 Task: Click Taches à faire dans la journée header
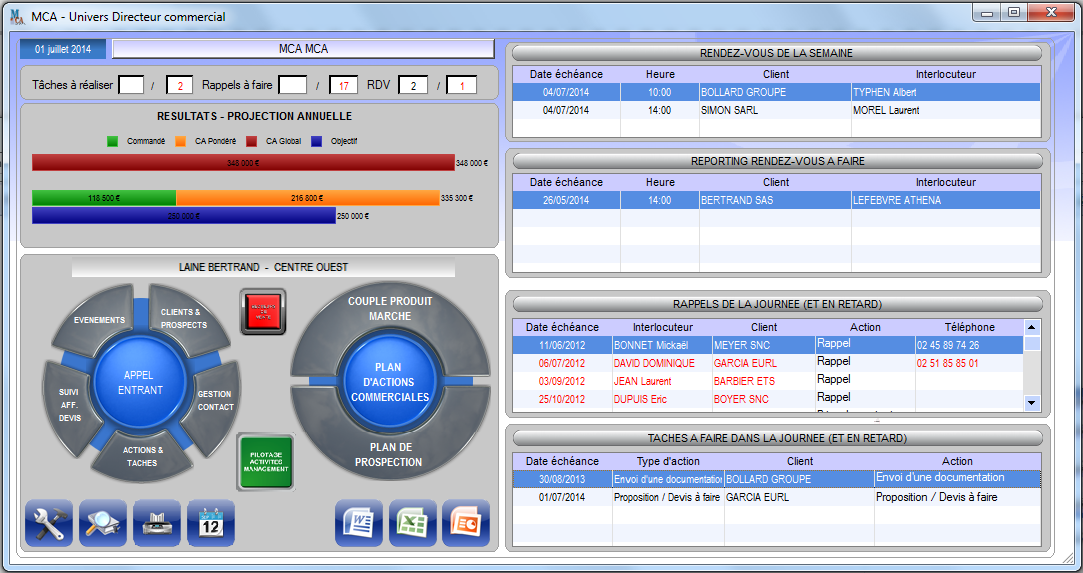[x=777, y=438]
